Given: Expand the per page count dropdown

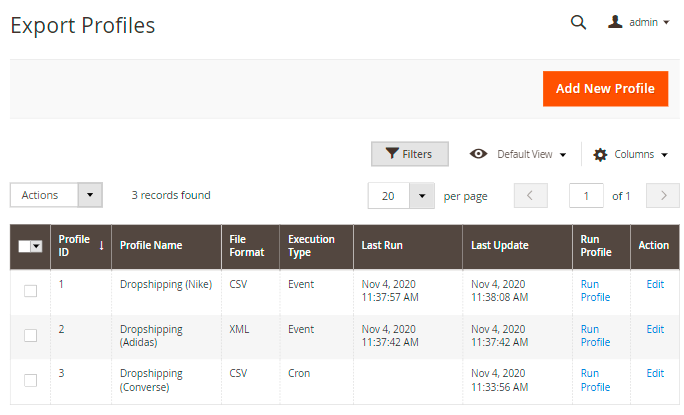Looking at the screenshot, I should (x=423, y=196).
